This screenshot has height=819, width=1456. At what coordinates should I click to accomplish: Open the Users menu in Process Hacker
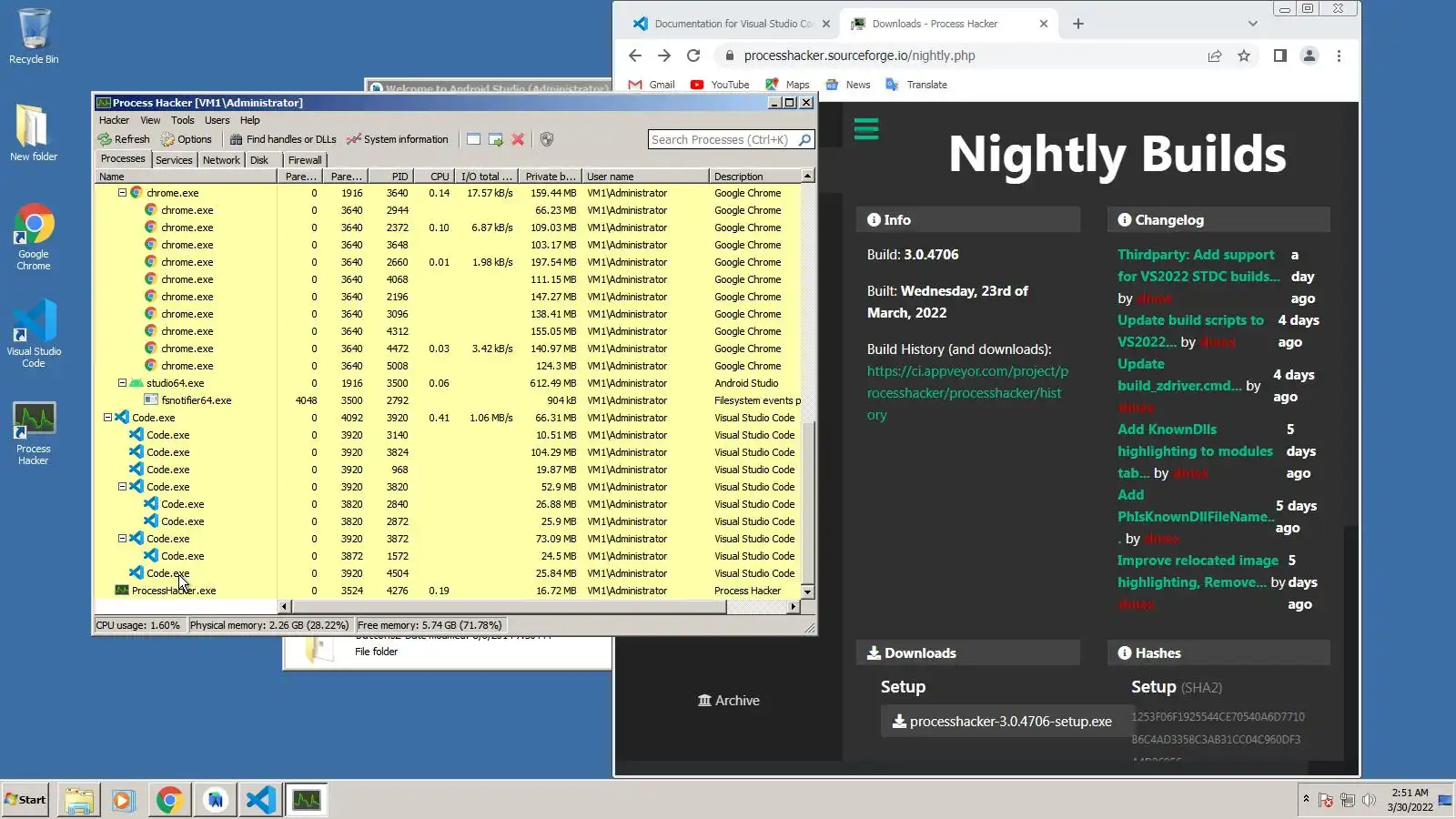(x=217, y=120)
